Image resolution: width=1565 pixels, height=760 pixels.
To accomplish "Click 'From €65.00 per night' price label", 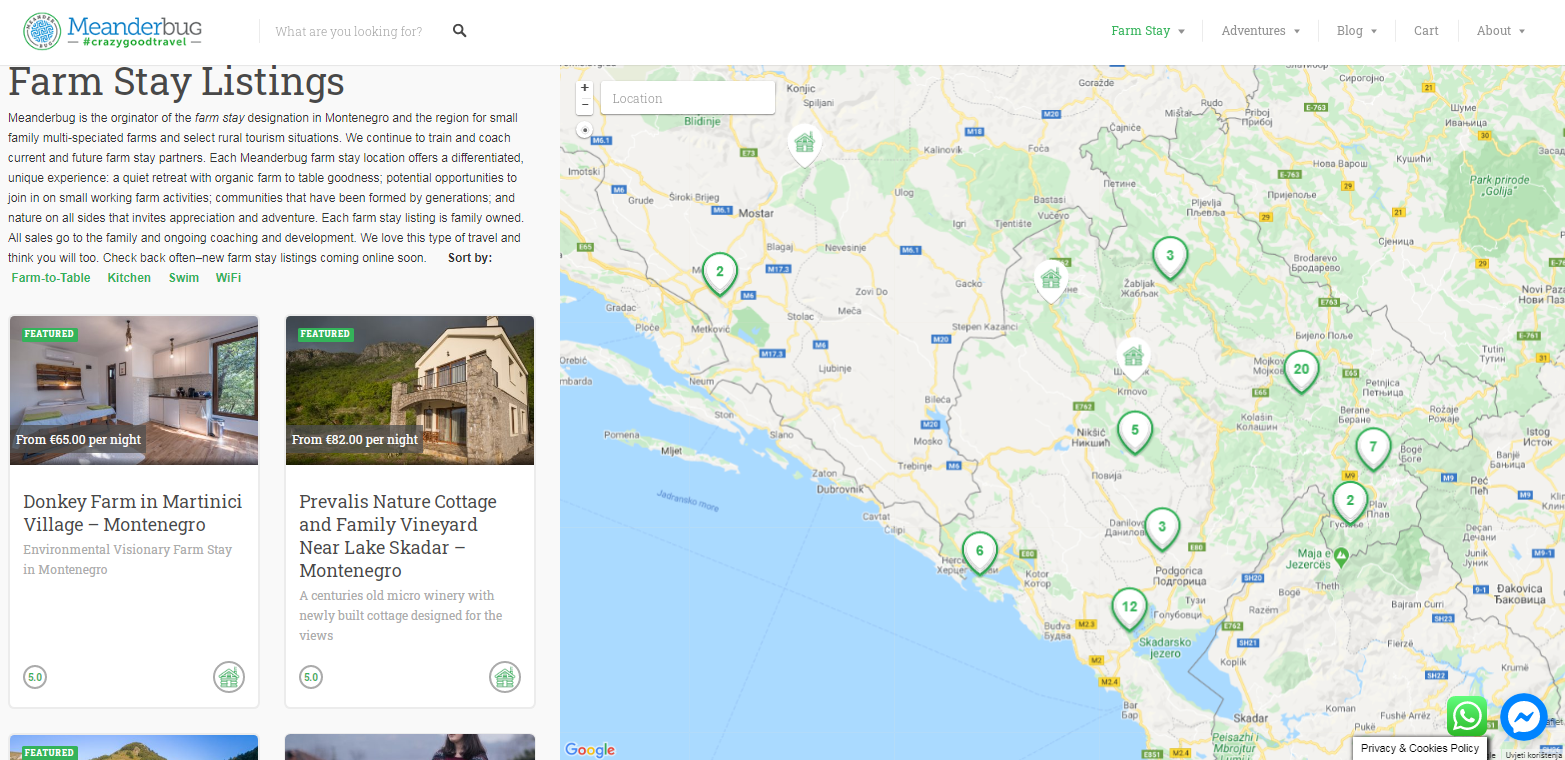I will [79, 439].
